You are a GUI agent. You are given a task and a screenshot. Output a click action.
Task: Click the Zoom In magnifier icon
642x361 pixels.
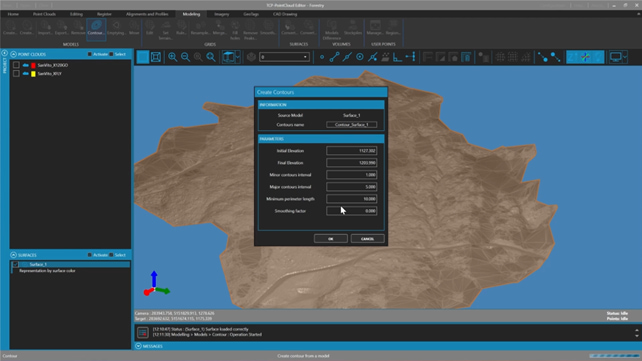(172, 57)
